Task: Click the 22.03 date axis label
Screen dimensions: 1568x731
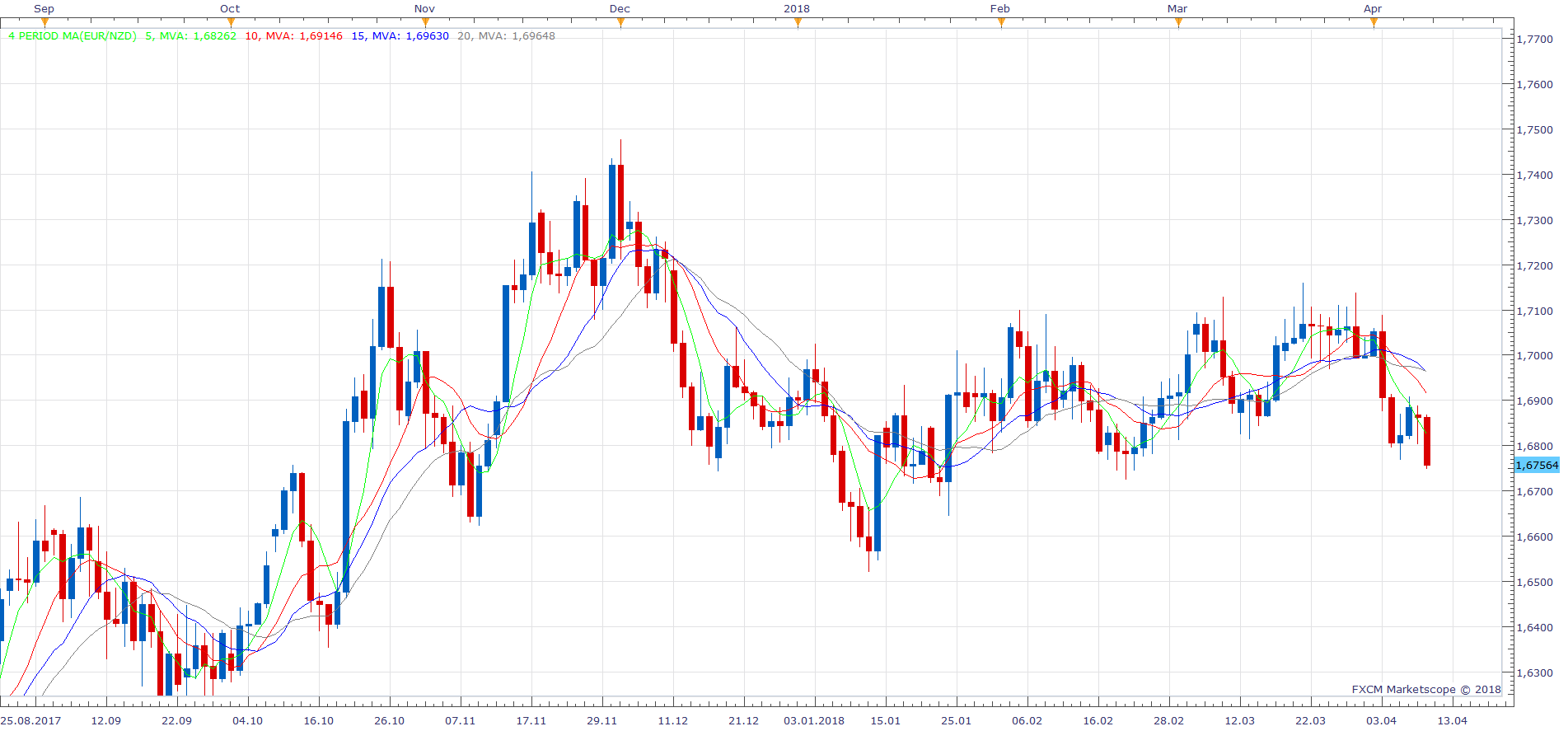Action: (1310, 720)
